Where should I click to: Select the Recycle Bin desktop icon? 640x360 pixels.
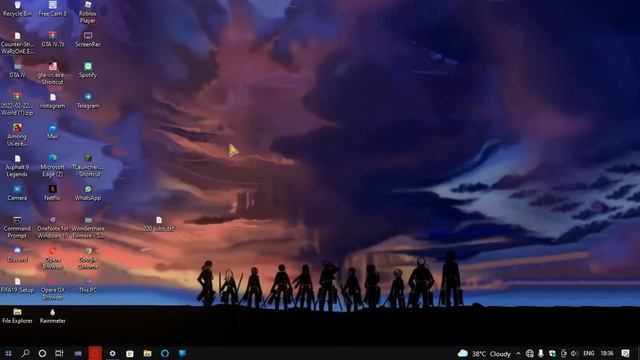(17, 9)
